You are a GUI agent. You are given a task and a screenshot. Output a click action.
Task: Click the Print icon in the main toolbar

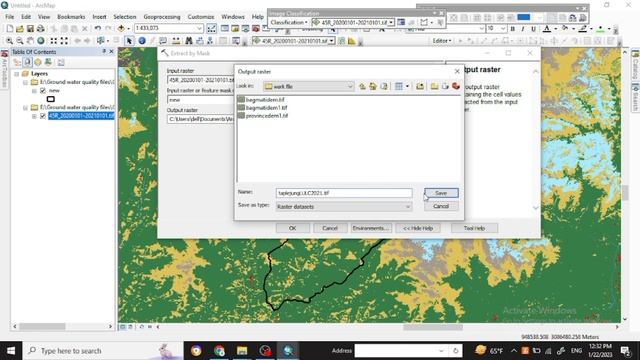tap(40, 29)
